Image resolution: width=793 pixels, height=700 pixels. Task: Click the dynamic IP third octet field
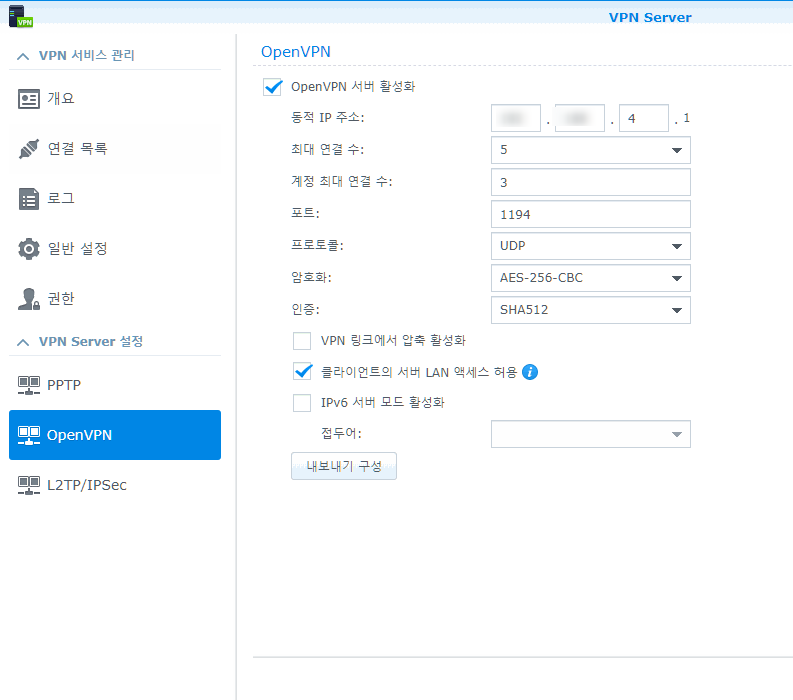pos(644,118)
